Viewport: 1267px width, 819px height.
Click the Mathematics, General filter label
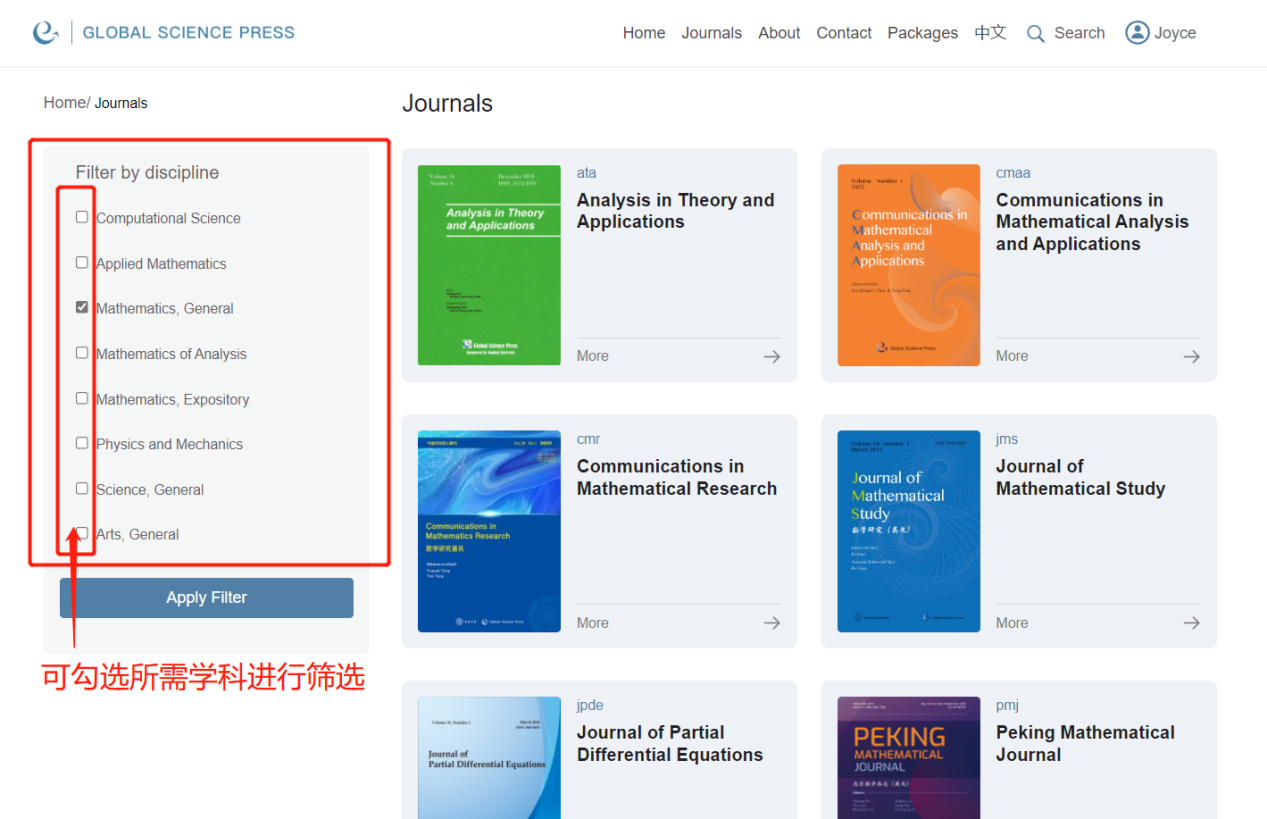(x=165, y=309)
